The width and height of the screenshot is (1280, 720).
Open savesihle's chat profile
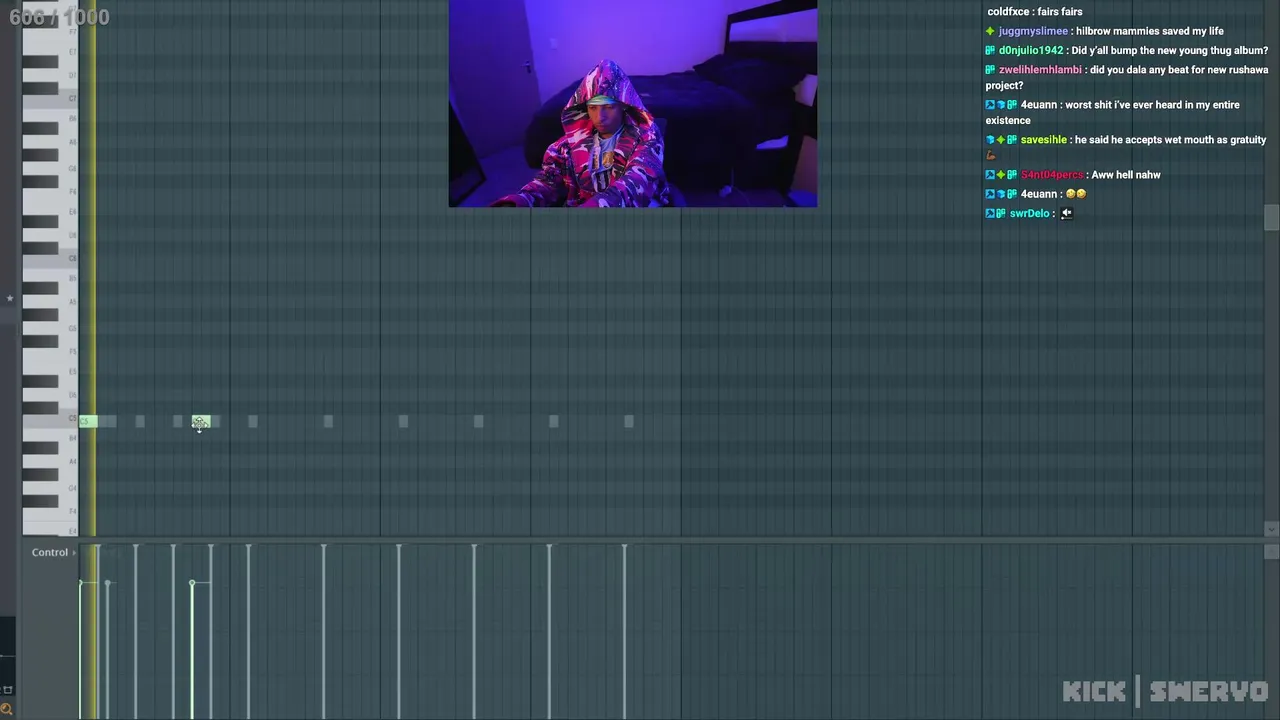click(1044, 140)
